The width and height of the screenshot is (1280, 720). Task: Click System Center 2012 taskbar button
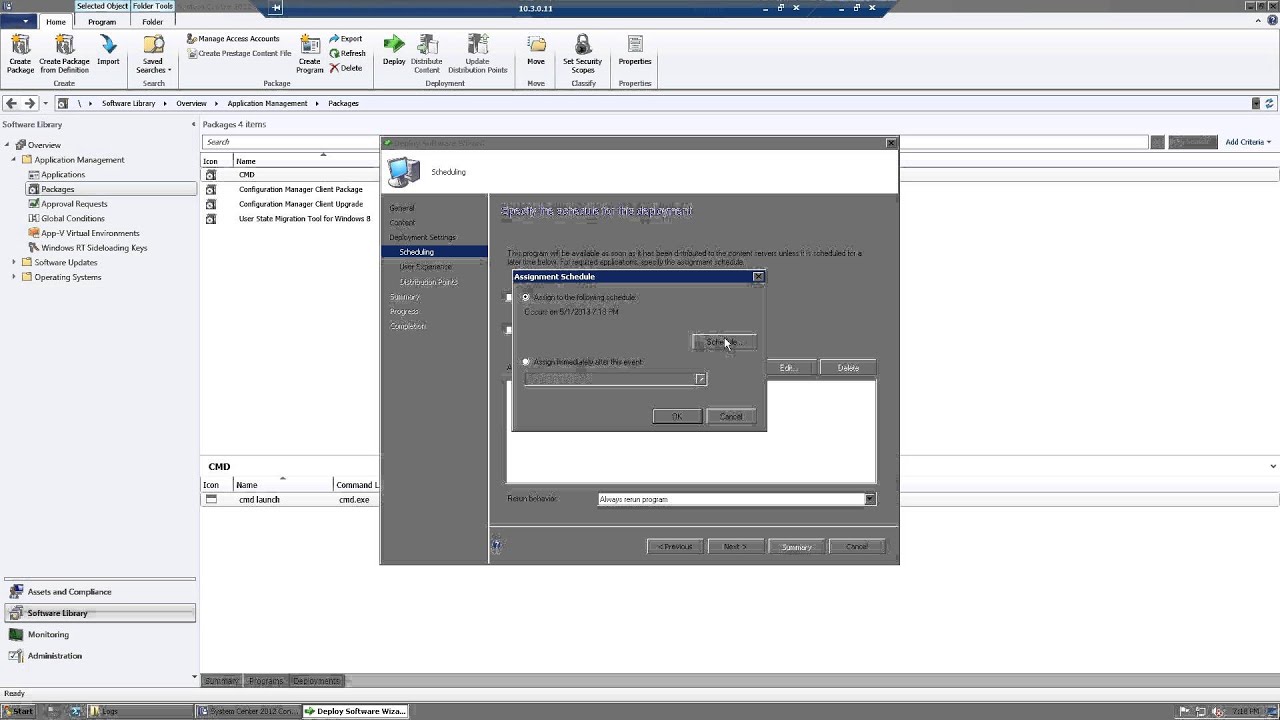(246, 711)
